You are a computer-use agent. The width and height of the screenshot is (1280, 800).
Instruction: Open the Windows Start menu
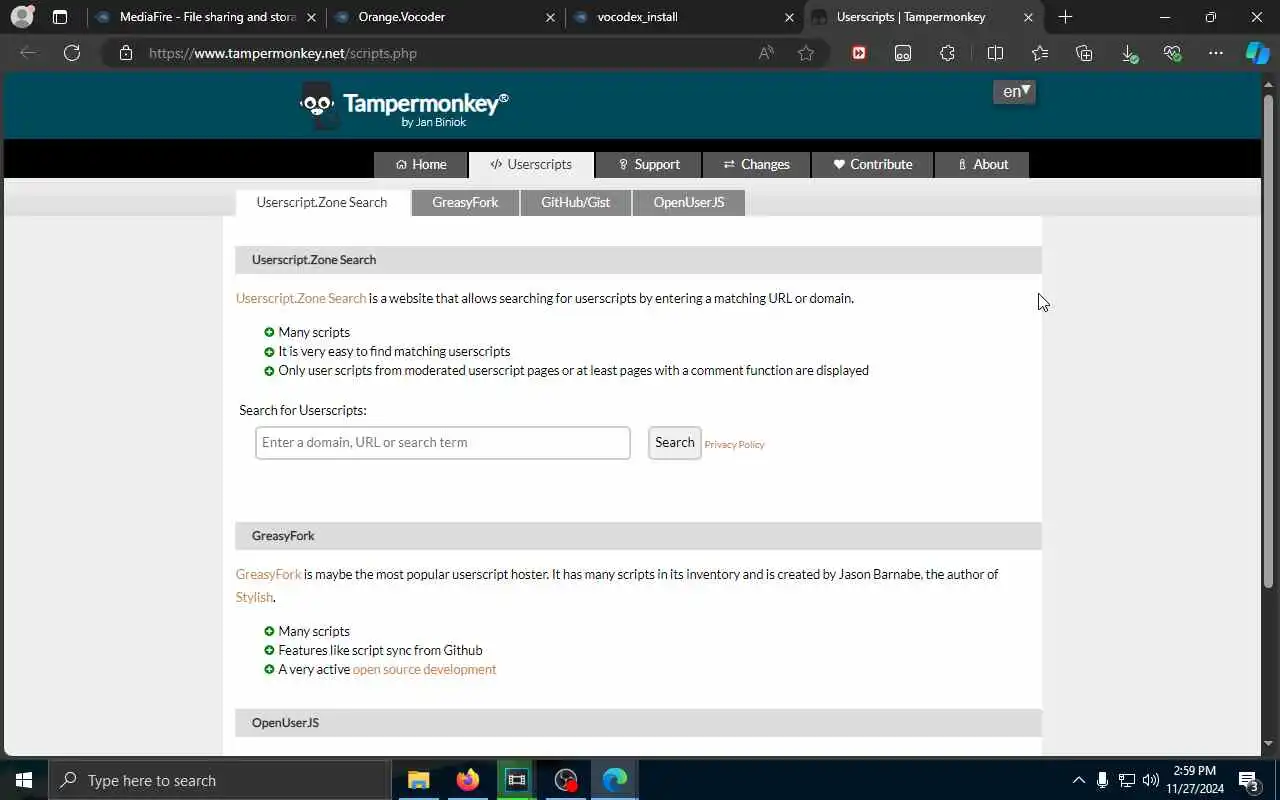(x=24, y=780)
